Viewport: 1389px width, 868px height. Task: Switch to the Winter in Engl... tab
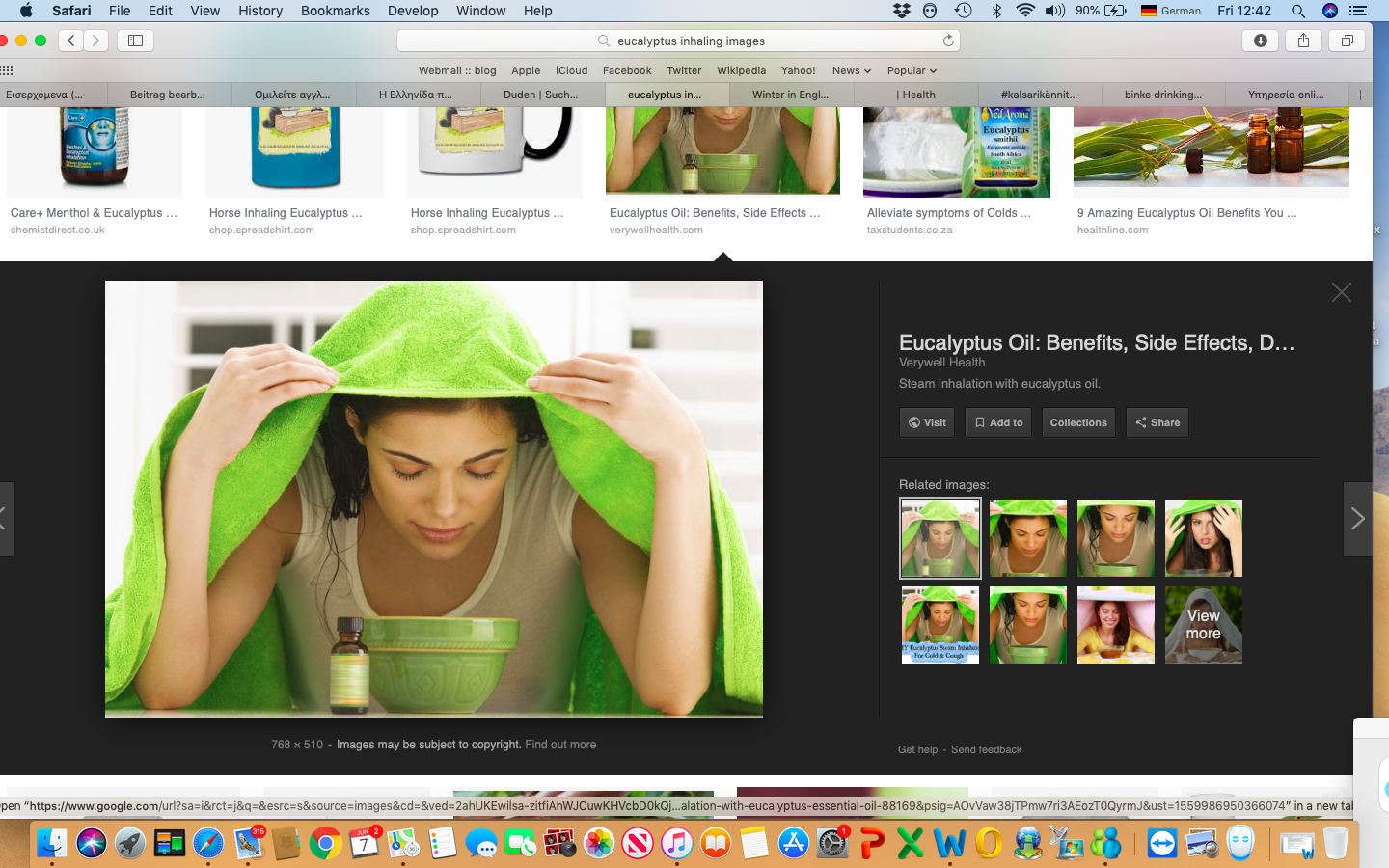(790, 95)
